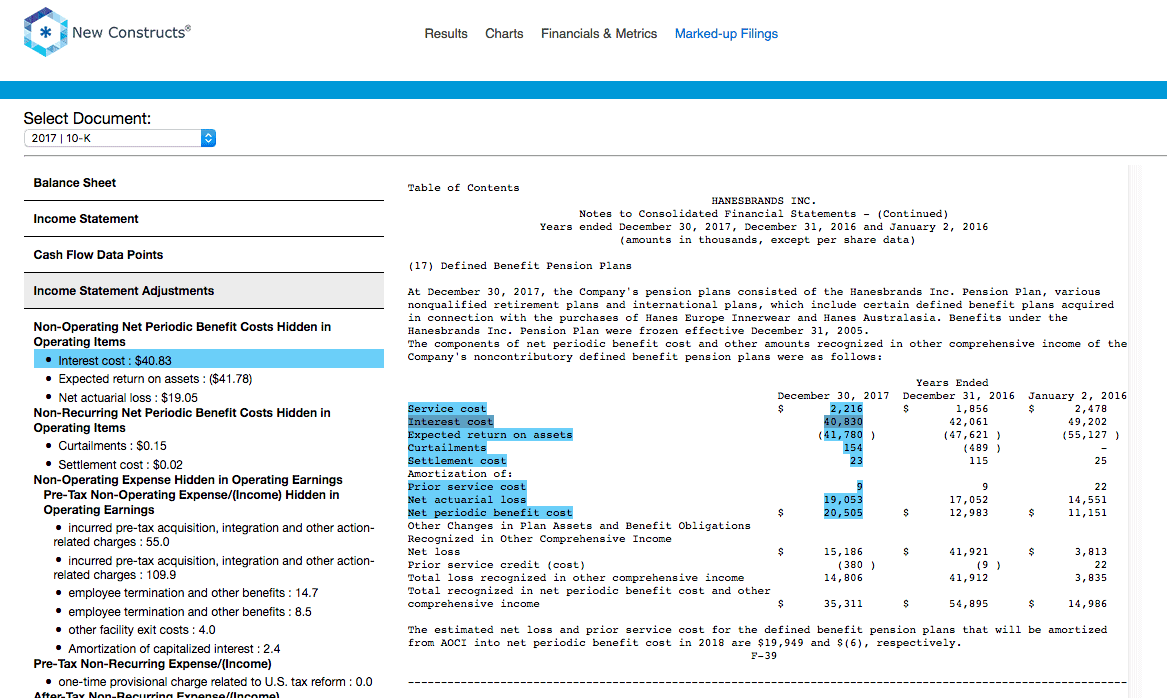Select acquisition and integration charges item valued 55.0

214,535
